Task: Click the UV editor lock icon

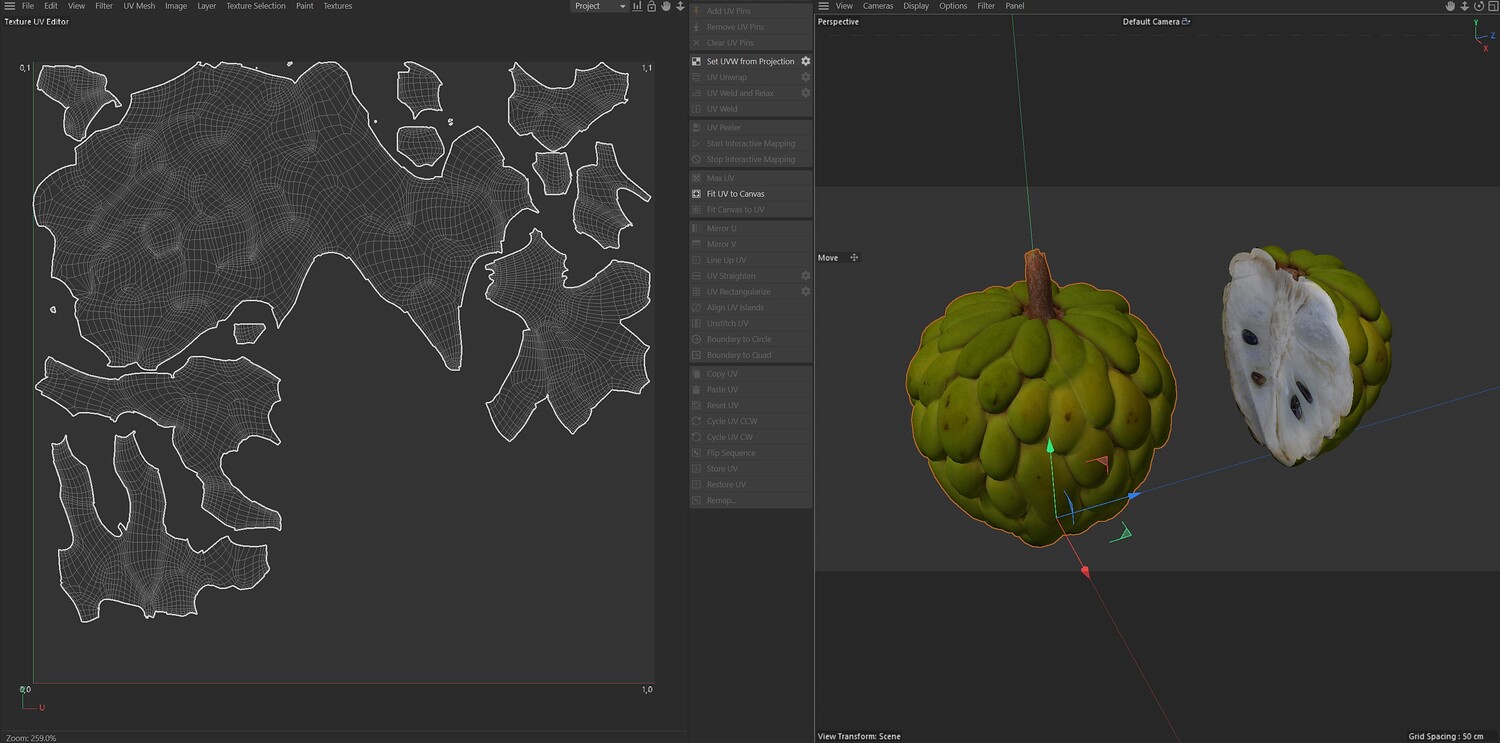Action: point(651,6)
